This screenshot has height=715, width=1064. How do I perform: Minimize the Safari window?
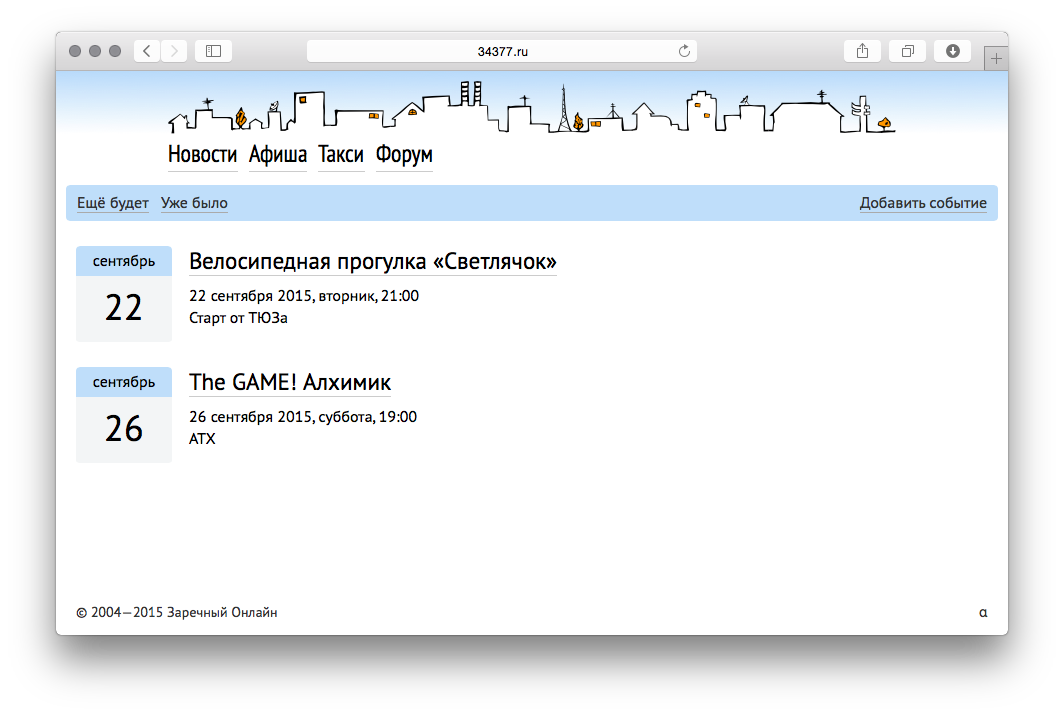95,51
